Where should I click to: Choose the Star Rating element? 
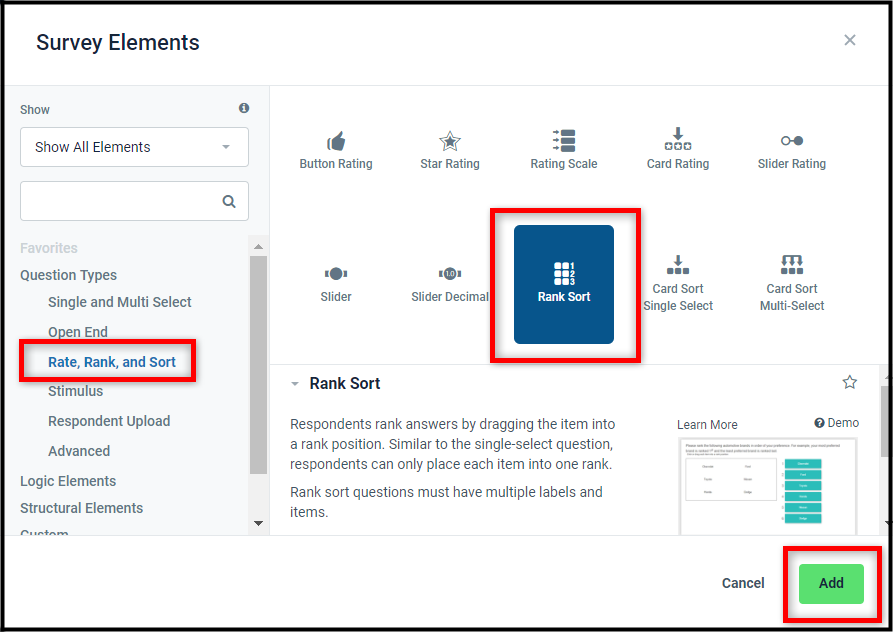(x=450, y=151)
